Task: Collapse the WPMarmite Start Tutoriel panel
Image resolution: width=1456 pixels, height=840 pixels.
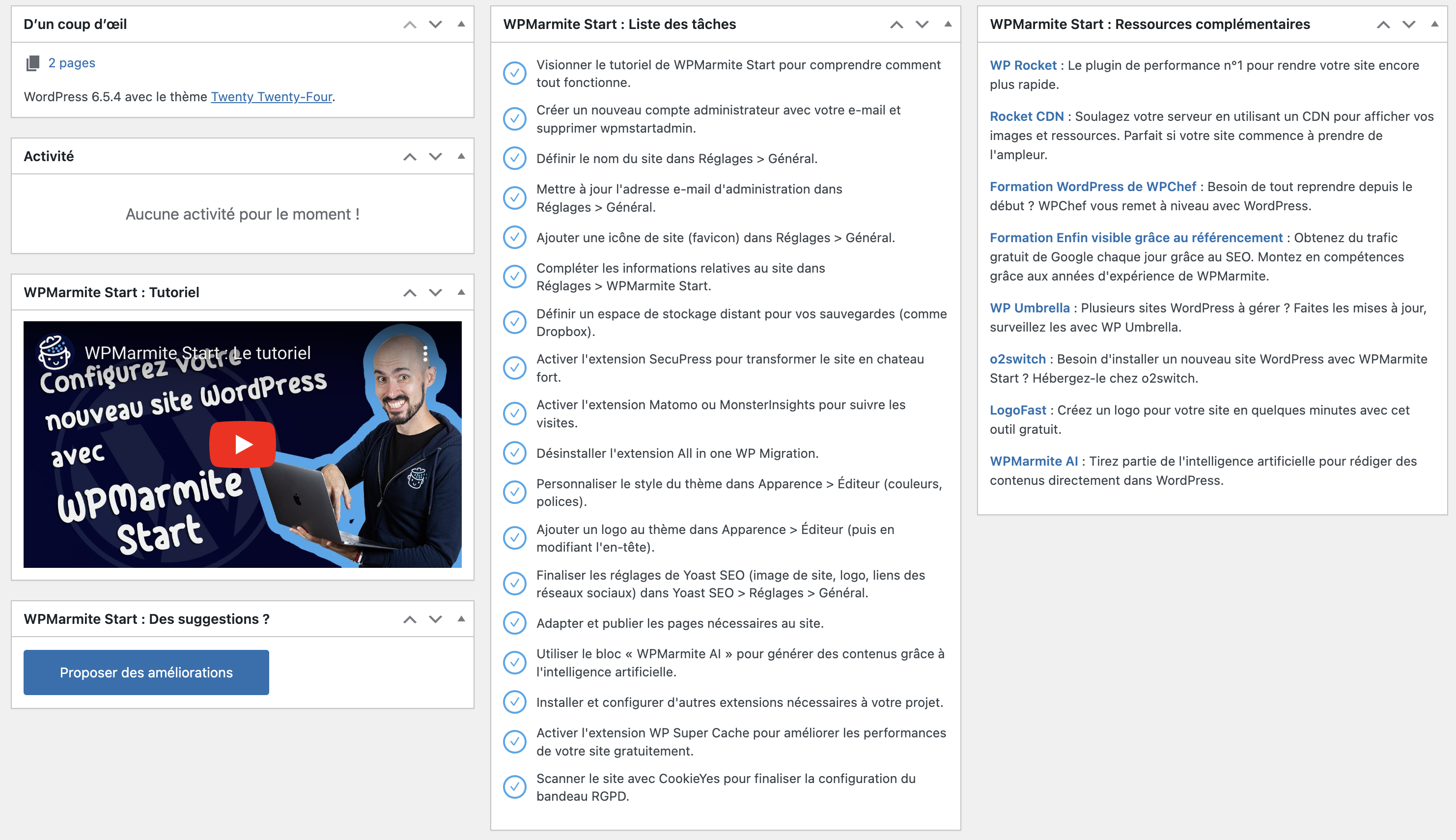Action: point(461,292)
